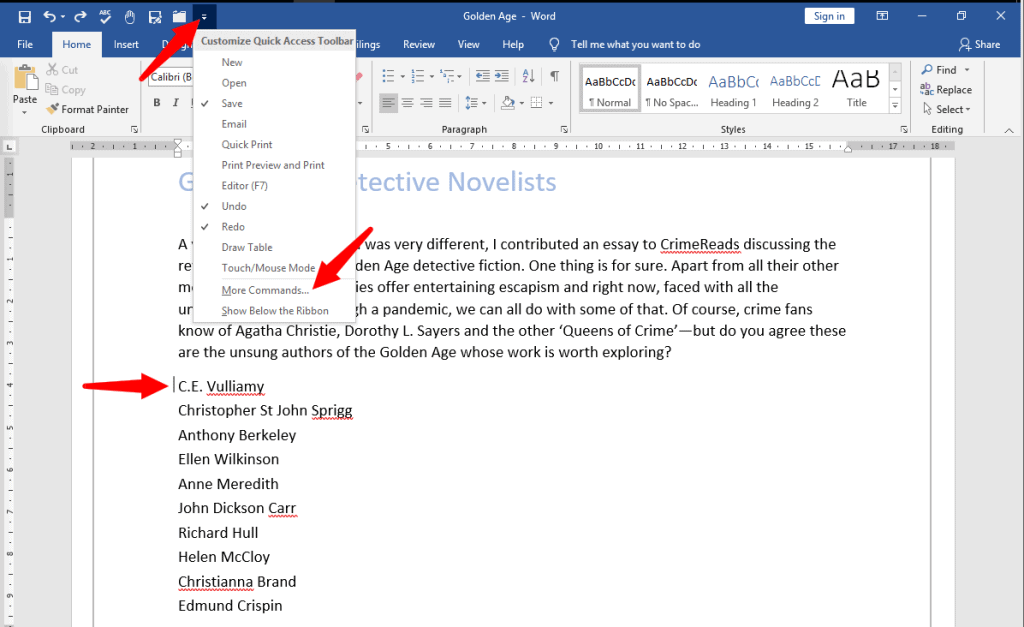This screenshot has width=1024, height=627.
Task: Click the Redo icon in title bar
Action: 80,16
